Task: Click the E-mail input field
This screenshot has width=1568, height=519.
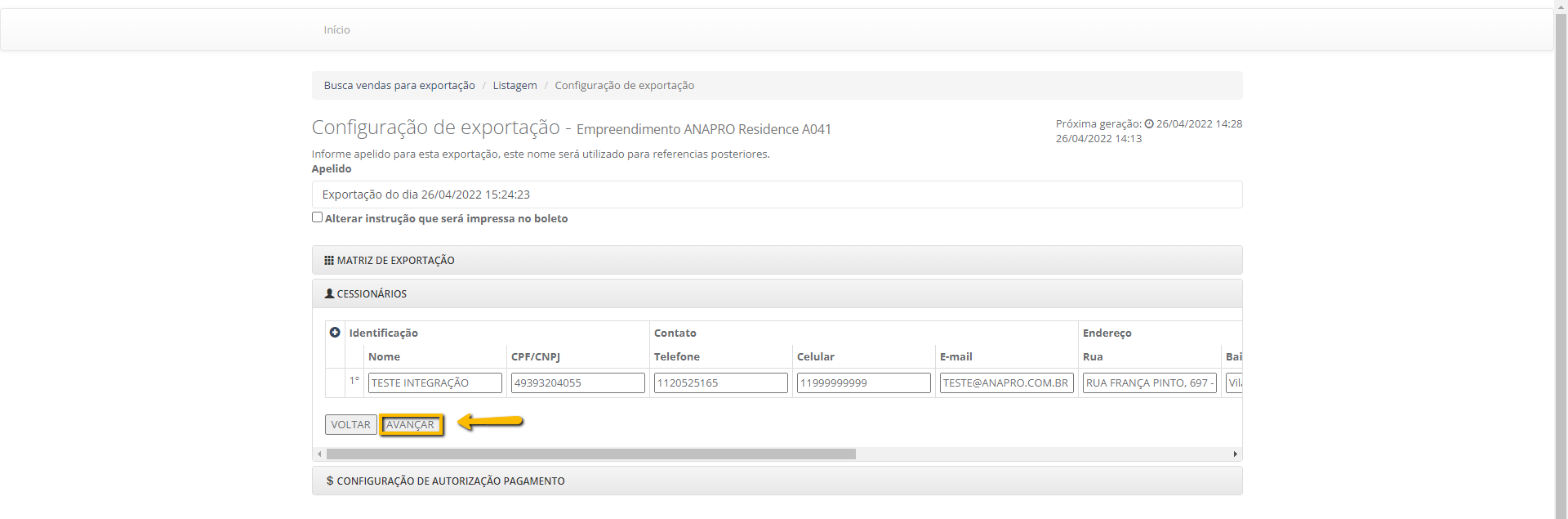Action: (x=1006, y=383)
